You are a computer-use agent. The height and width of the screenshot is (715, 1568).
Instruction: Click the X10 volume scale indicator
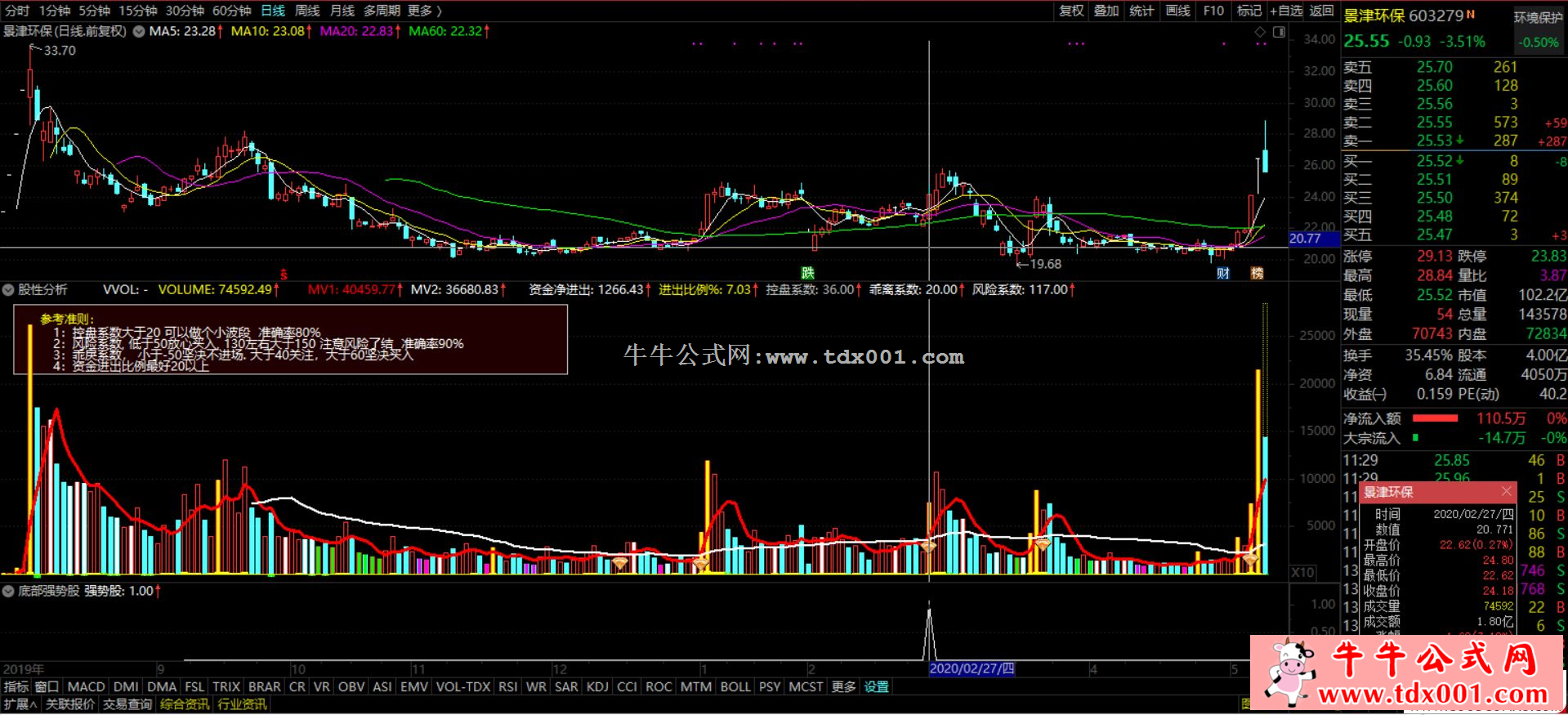coord(1302,572)
